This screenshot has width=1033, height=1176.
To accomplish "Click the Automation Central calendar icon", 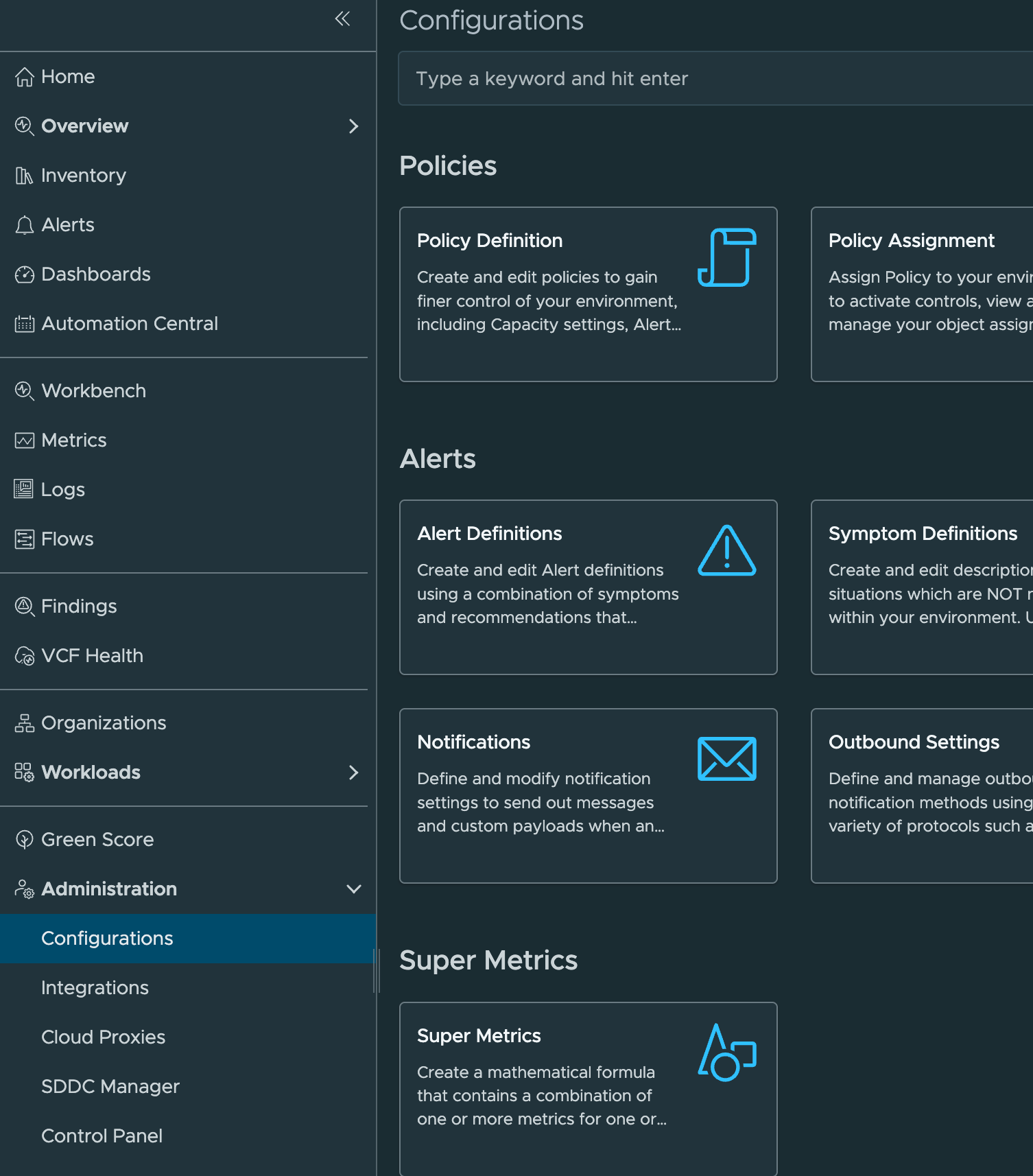I will (25, 324).
